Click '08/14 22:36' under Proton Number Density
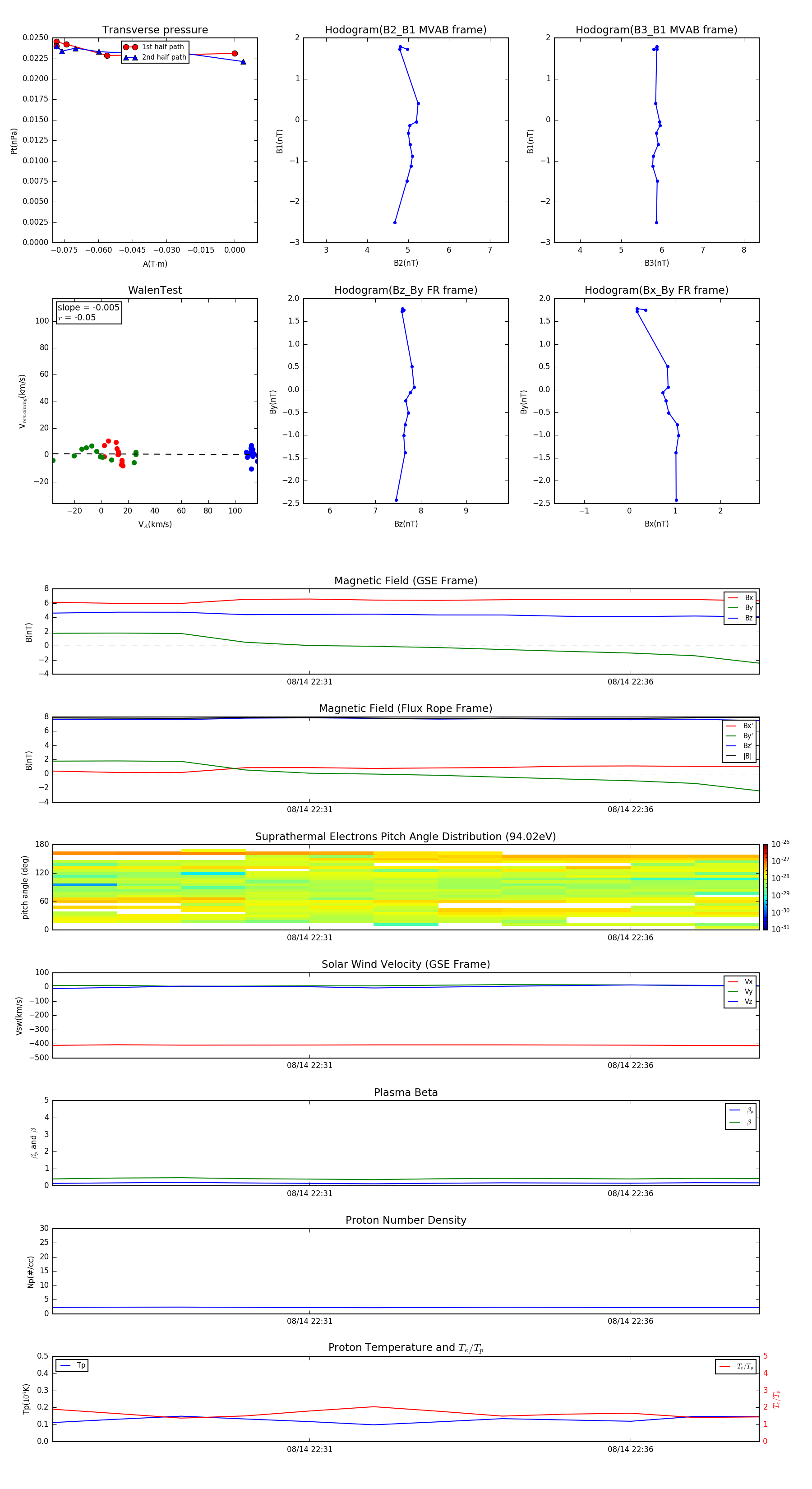This screenshot has height=1489, width=812. click(x=630, y=1321)
